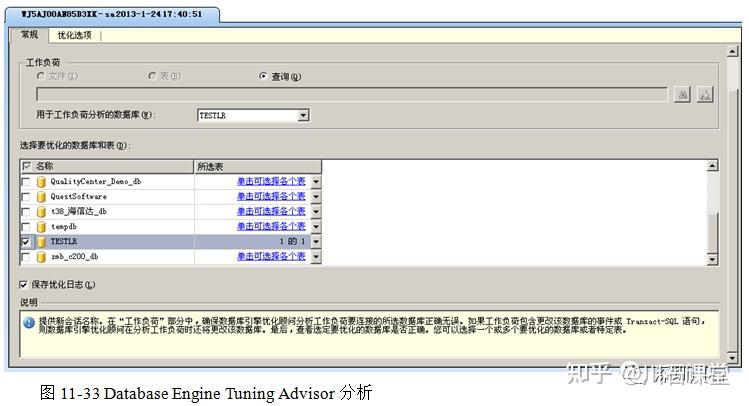Viewport: 749px width, 406px height.
Task: Click main panel scrollbar down arrow
Action: tap(733, 357)
